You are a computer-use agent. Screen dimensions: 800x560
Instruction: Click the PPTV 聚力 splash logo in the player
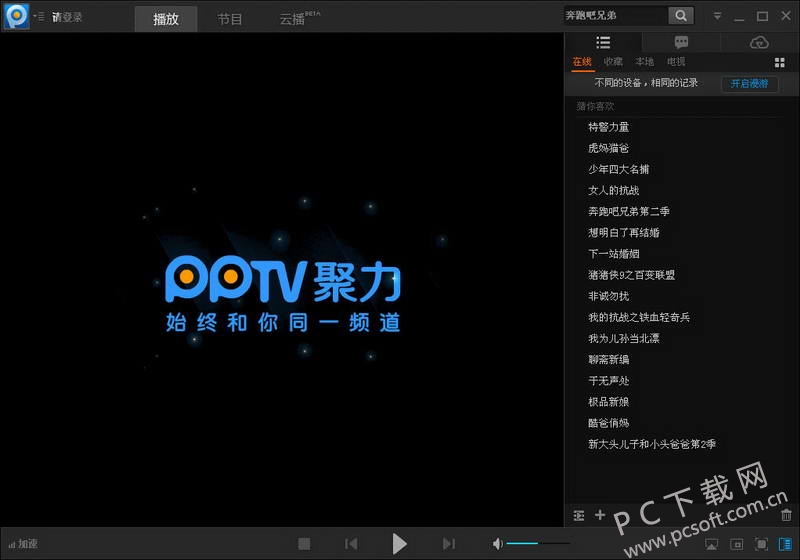pyautogui.click(x=283, y=294)
